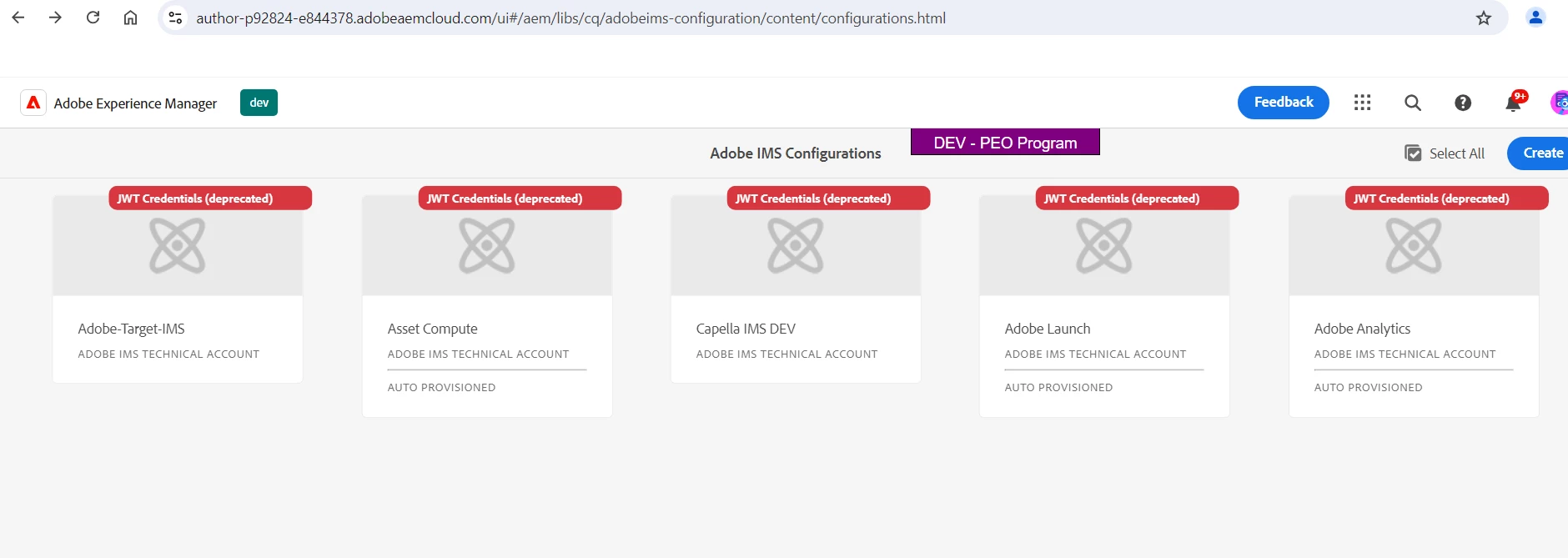Open the user avatar menu
This screenshot has height=558, width=1568.
1559,103
